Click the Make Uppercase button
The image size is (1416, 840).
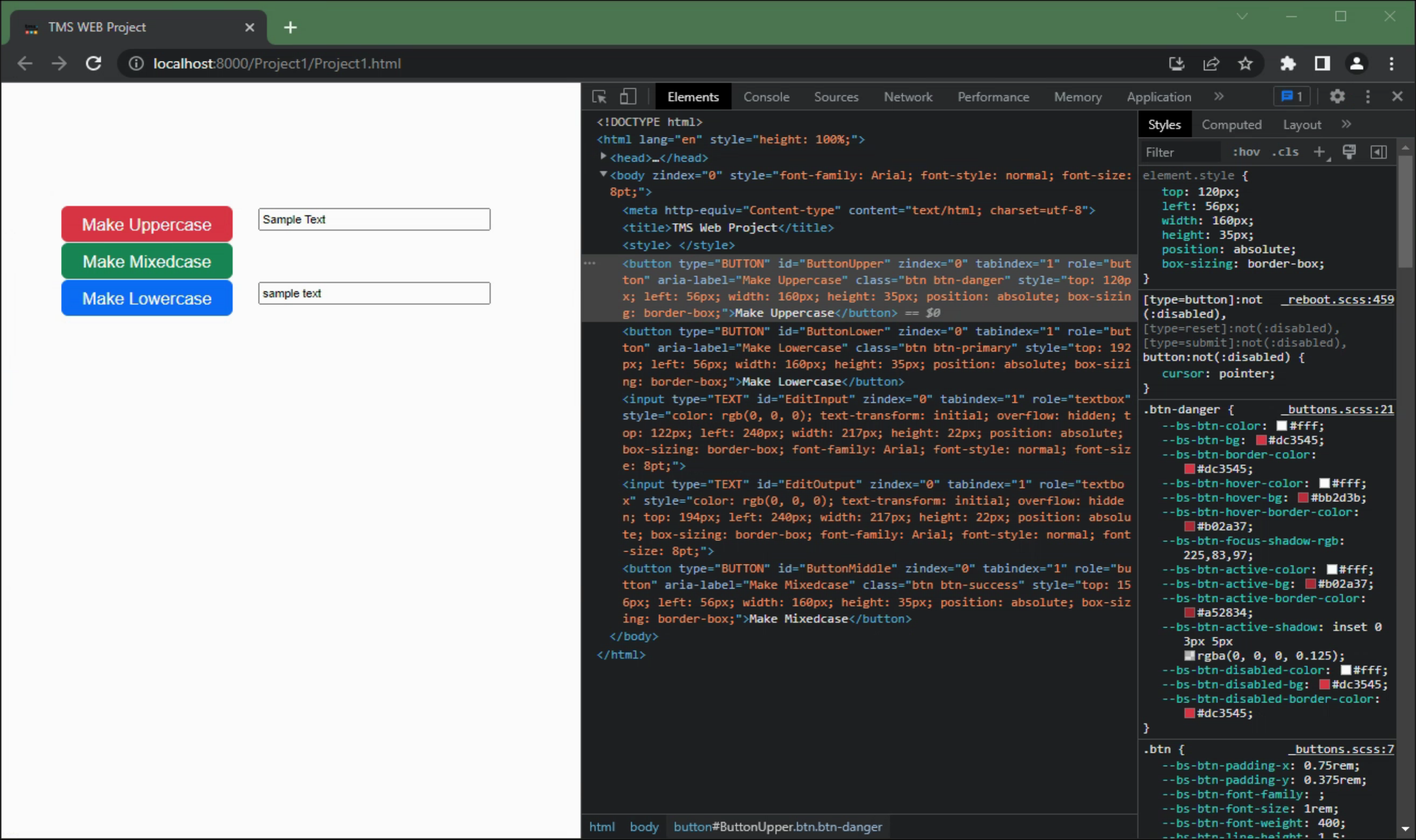[x=146, y=224]
